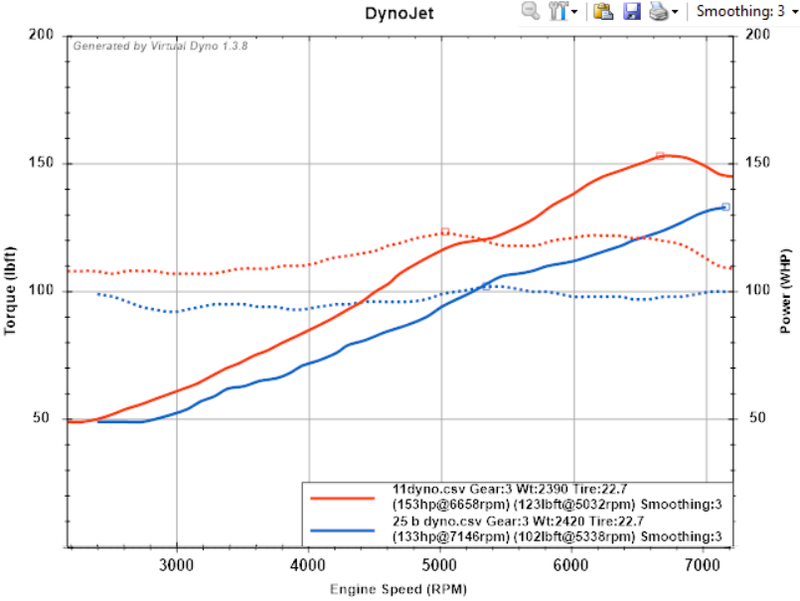Save the dyno graph
Viewport: 800px width, 601px height.
[x=630, y=12]
